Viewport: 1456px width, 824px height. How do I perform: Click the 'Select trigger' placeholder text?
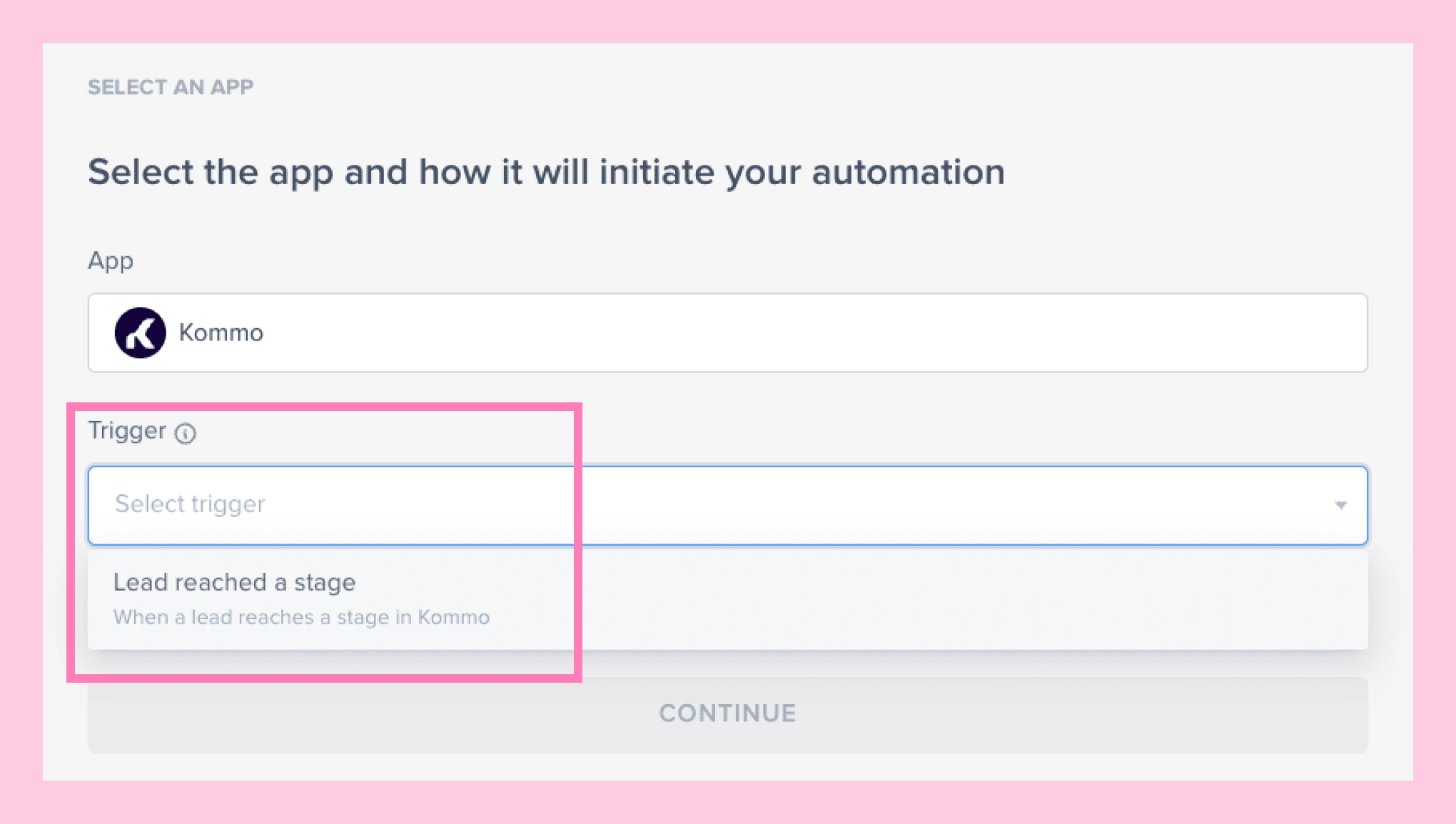(x=190, y=504)
